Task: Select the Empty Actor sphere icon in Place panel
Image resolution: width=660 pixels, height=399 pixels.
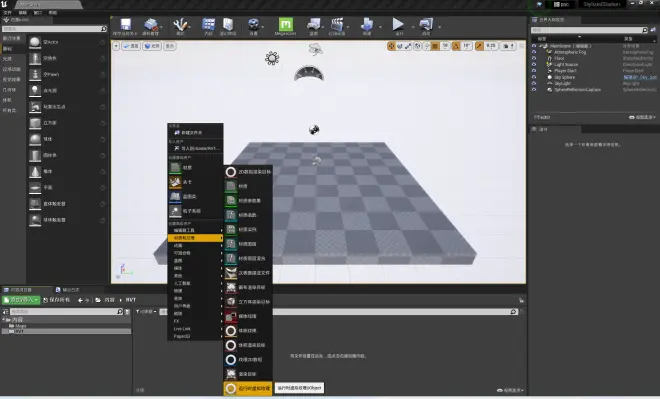Action: tap(35, 42)
